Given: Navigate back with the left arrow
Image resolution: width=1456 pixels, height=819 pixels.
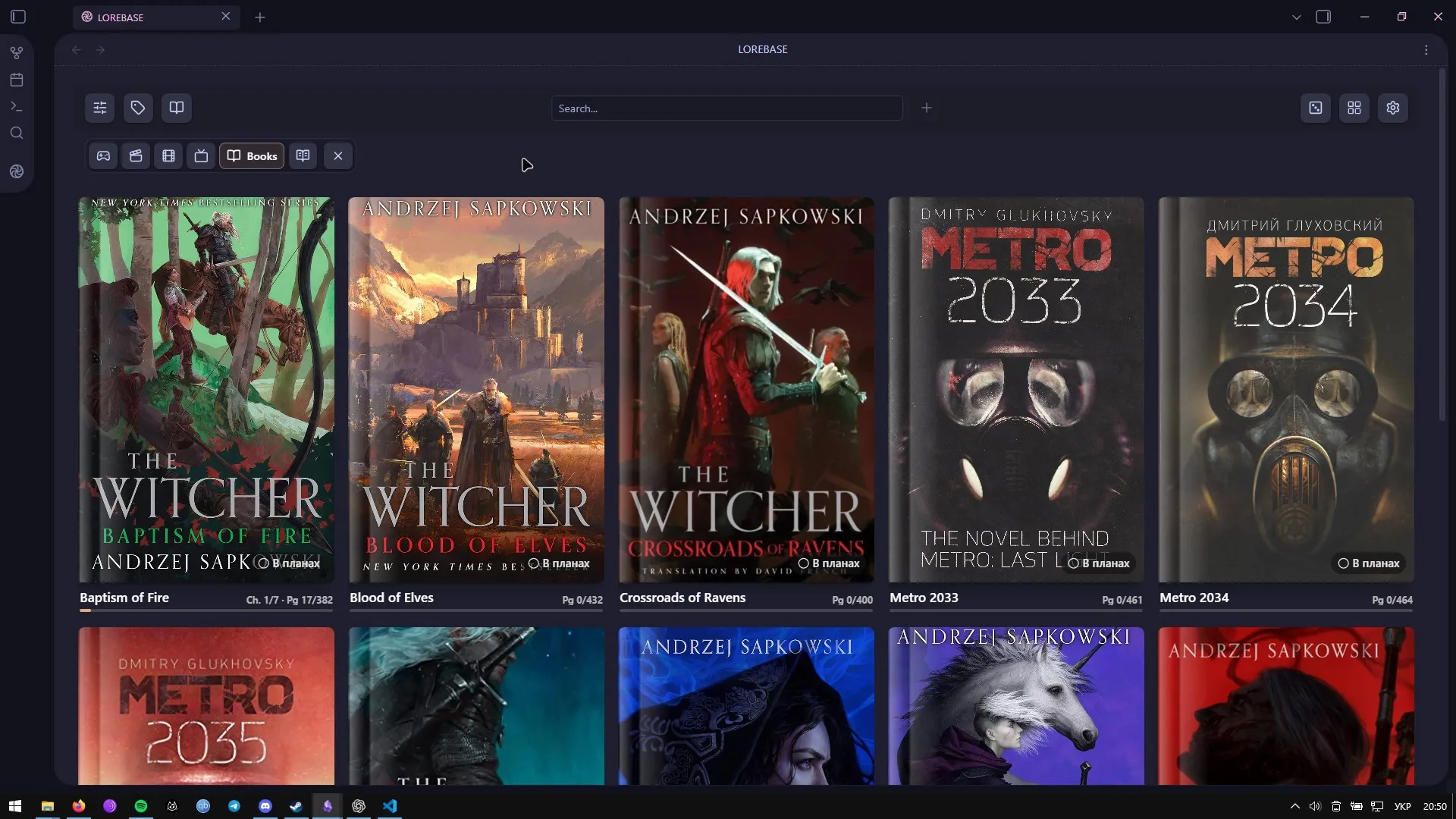Looking at the screenshot, I should tap(77, 50).
